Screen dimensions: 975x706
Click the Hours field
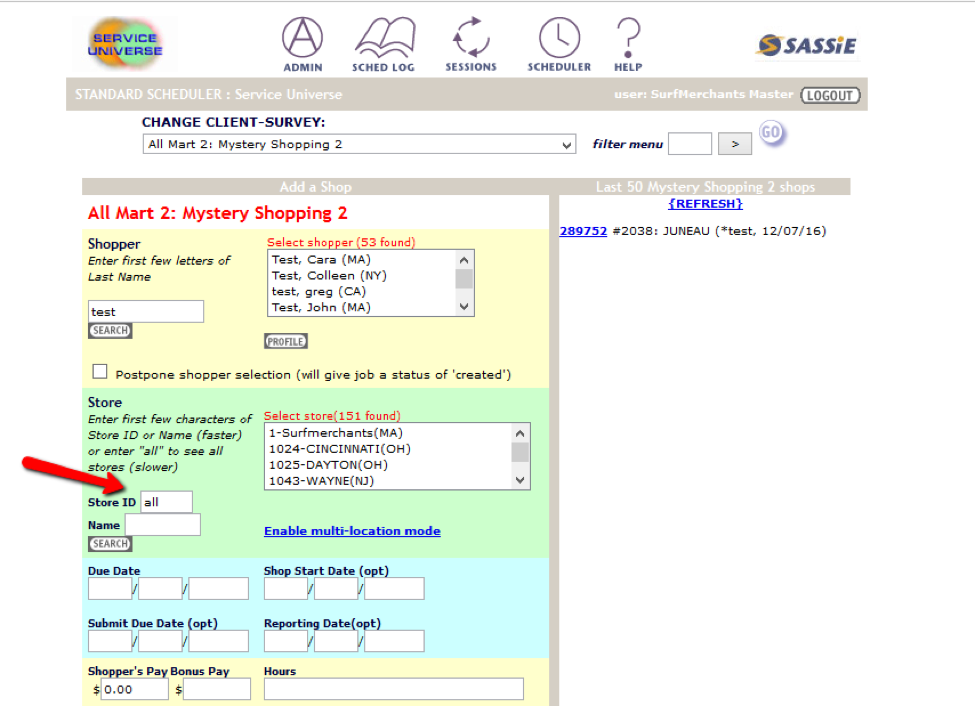(394, 689)
